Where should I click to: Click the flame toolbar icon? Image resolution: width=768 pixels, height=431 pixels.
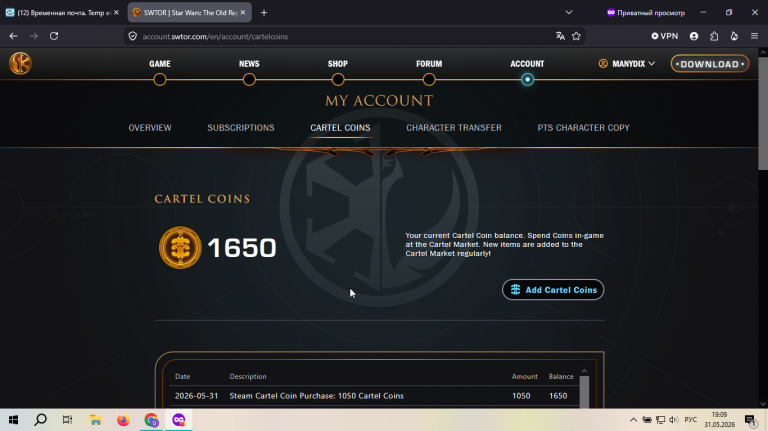(734, 36)
